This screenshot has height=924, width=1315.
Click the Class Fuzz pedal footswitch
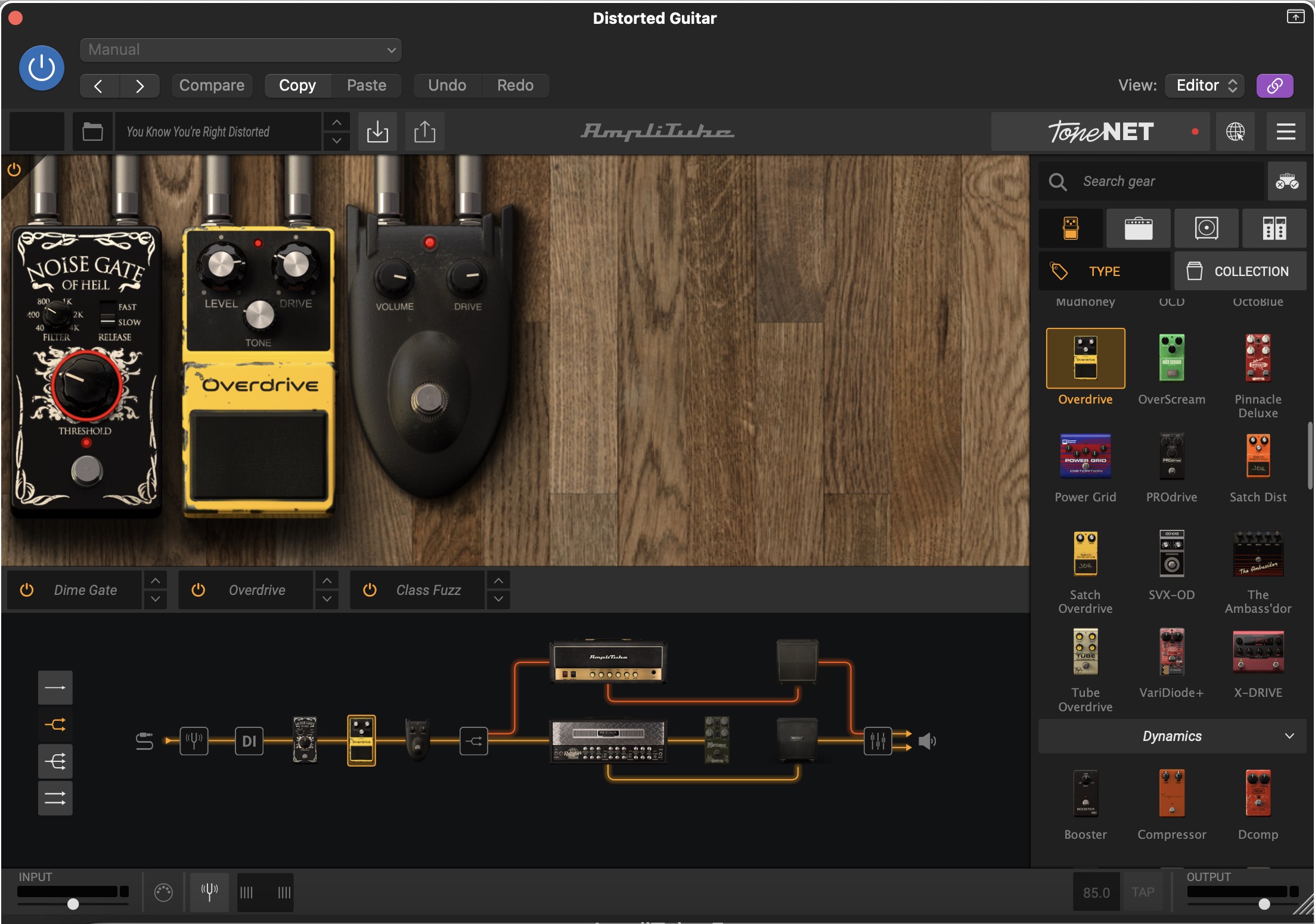429,399
